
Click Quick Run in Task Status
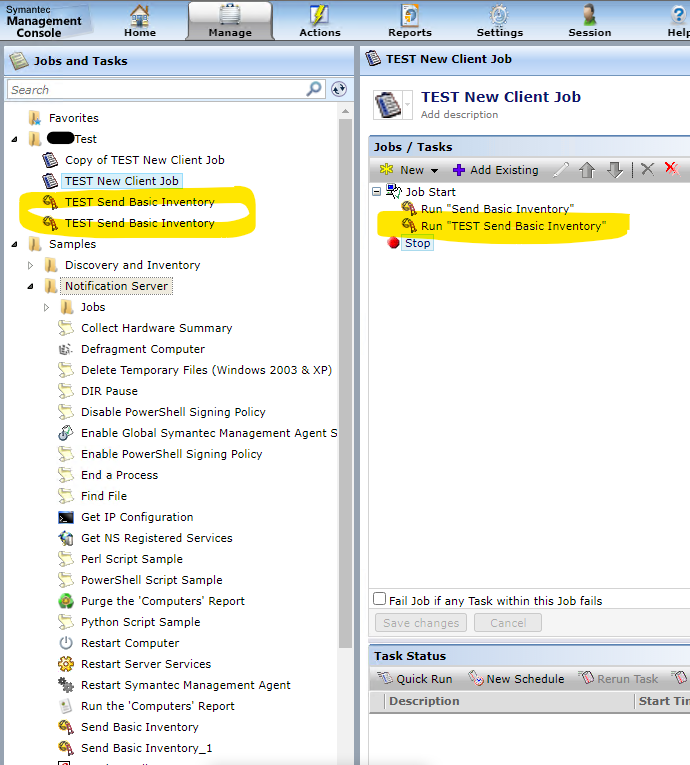coord(415,679)
